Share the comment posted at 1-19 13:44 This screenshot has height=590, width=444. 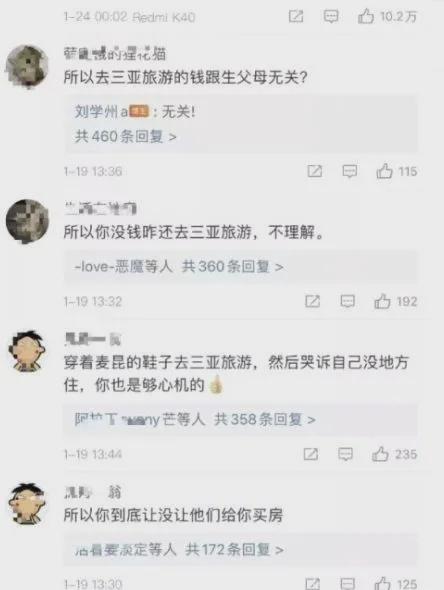(310, 454)
